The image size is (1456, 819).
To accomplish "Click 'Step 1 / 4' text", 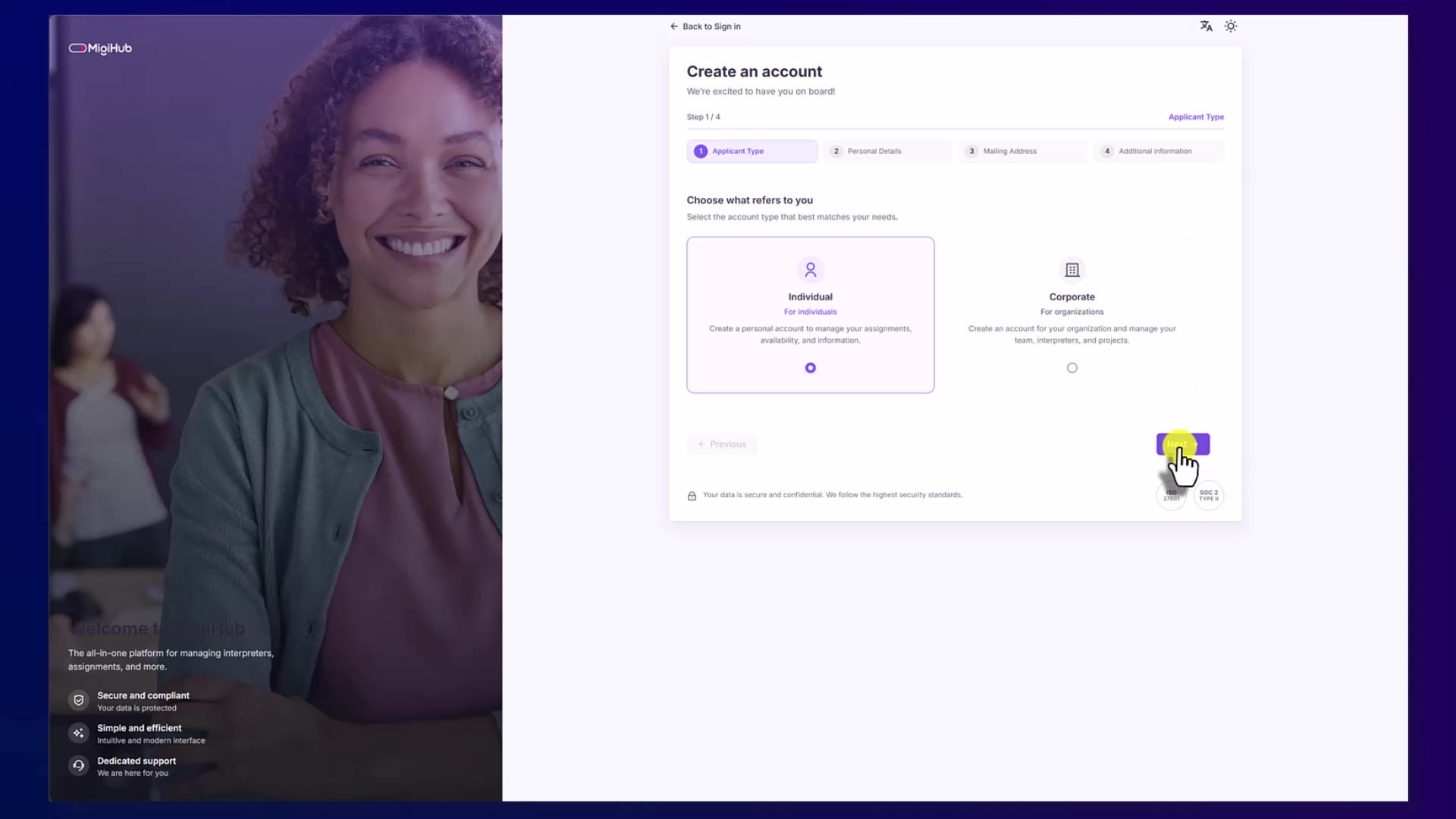I will point(703,117).
